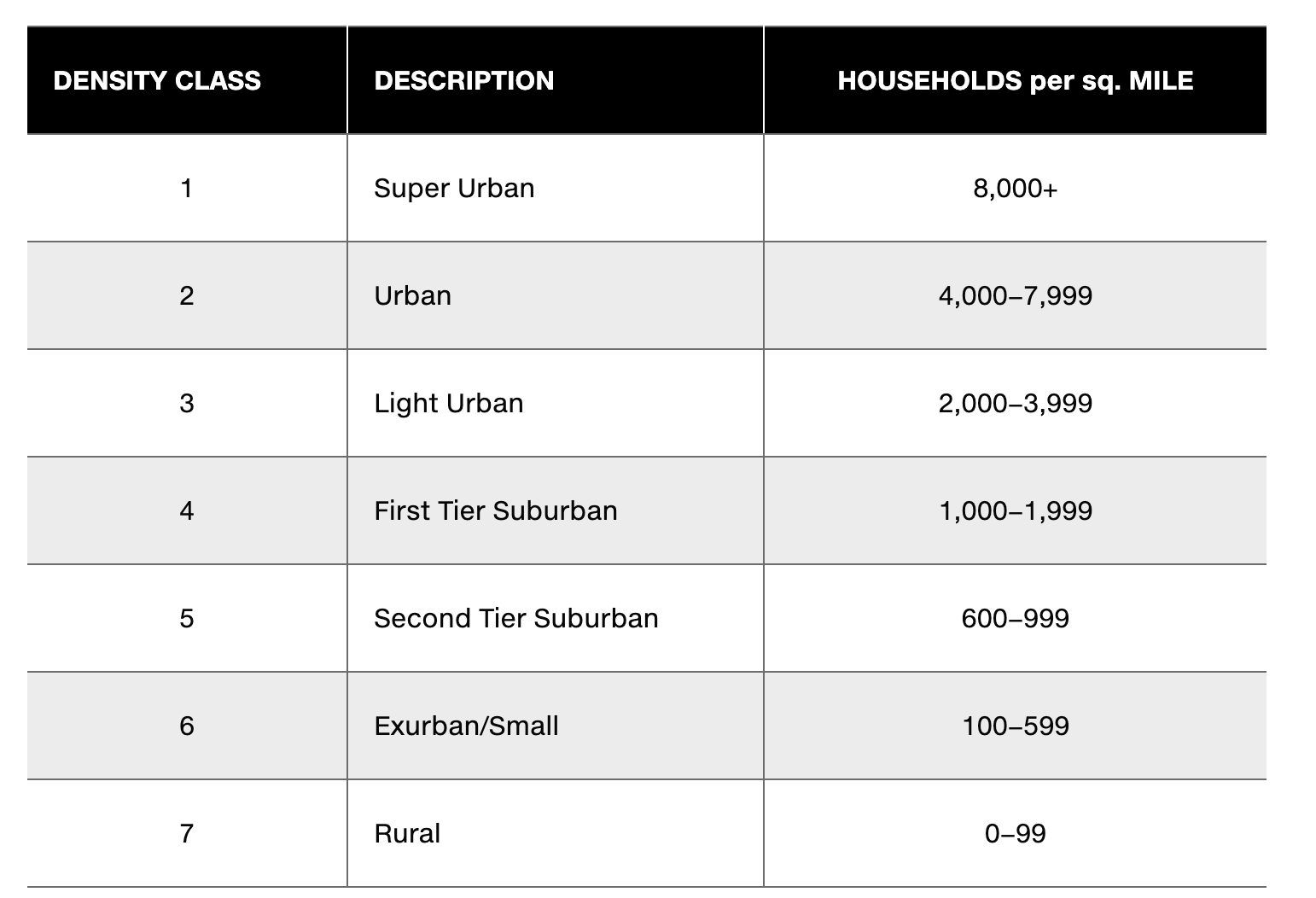The width and height of the screenshot is (1316, 898).
Task: Click the 0–99 households value
Action: coord(1015,833)
